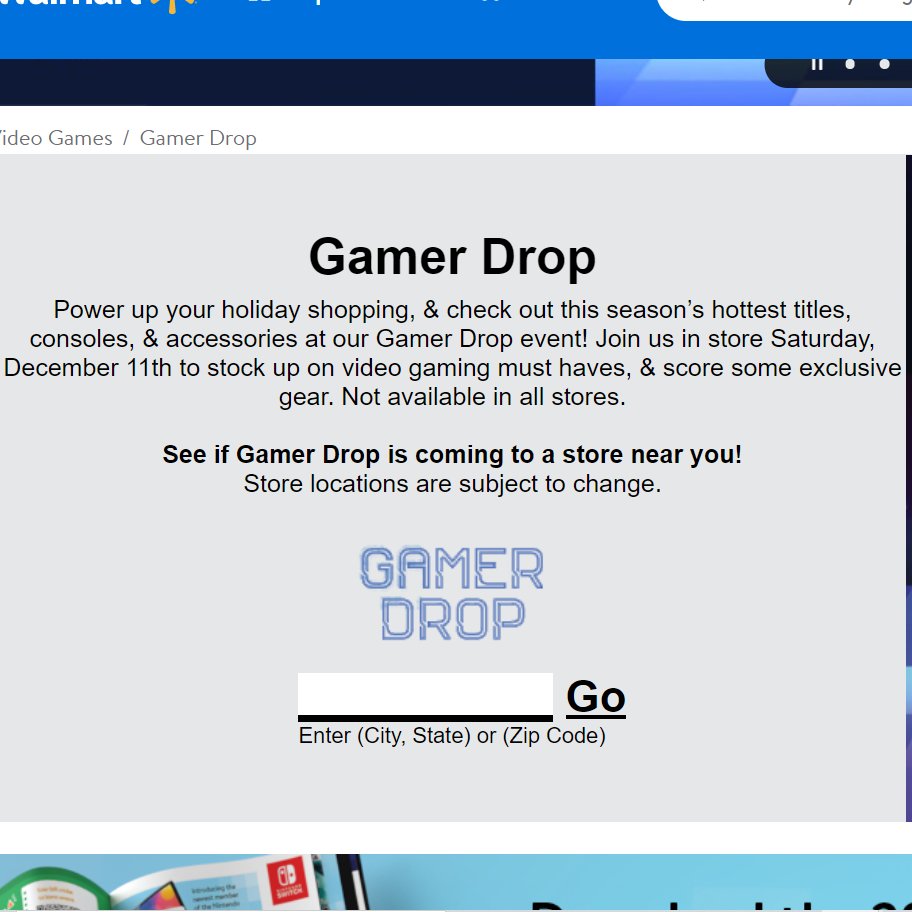Click the blue Gamer Drop logo image
This screenshot has height=912, width=912.
[x=452, y=593]
